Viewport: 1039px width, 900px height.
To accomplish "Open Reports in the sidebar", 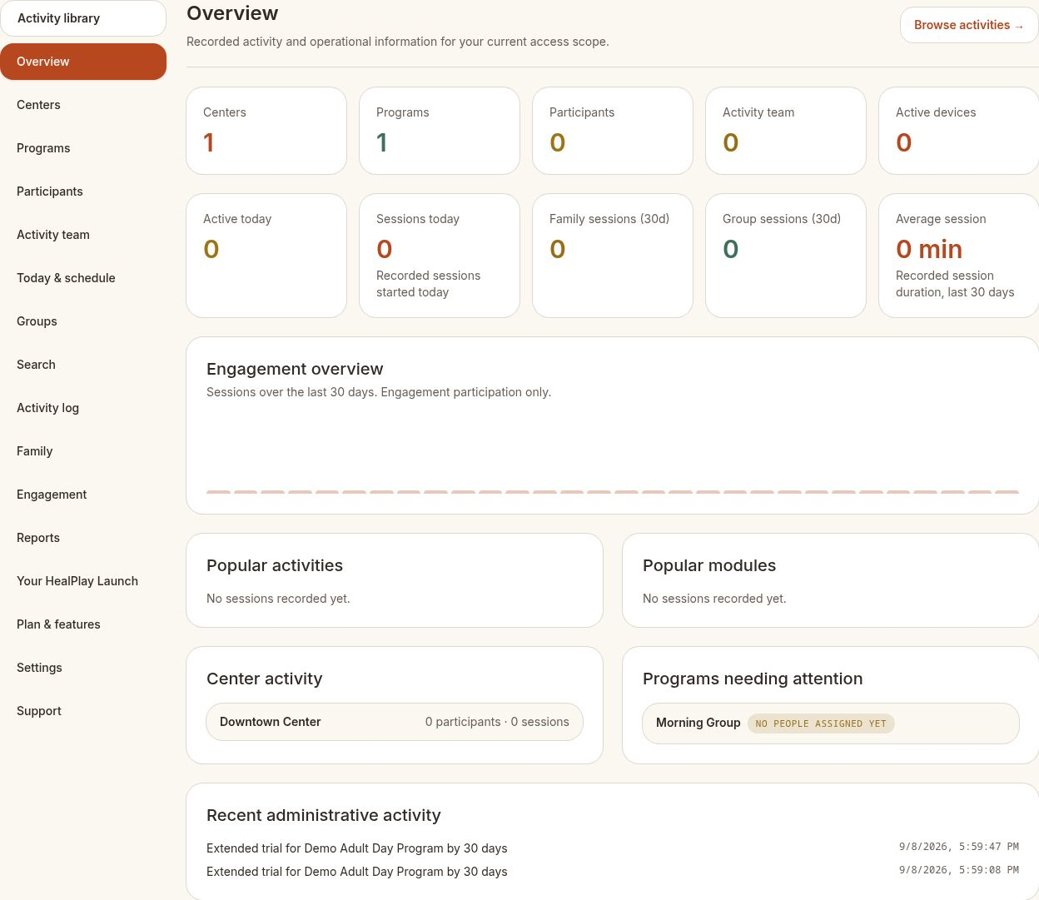I will coord(83,537).
